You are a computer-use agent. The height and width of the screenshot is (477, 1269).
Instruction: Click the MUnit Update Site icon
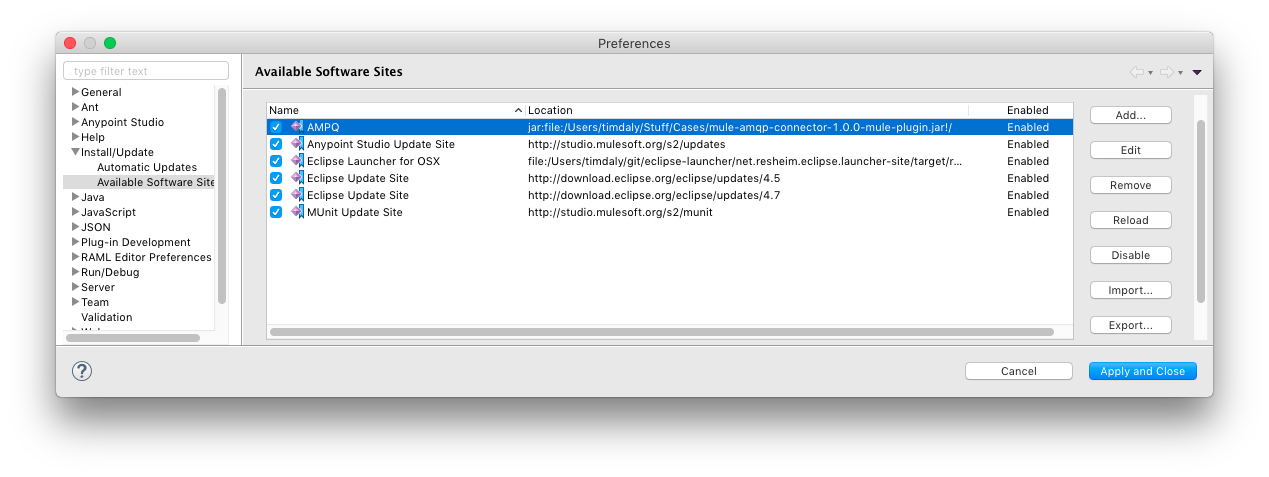(x=297, y=212)
